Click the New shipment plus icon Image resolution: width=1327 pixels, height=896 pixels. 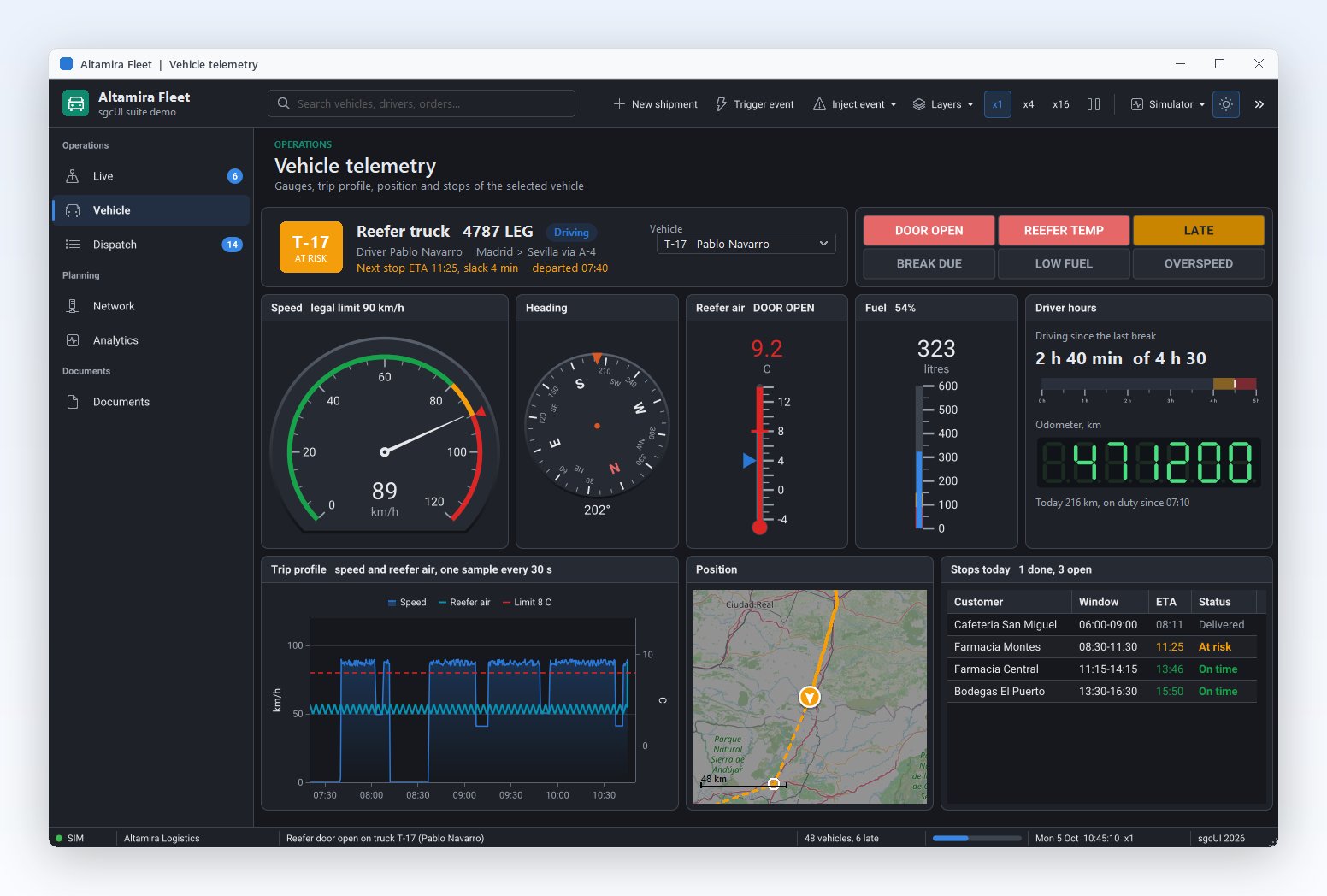619,104
